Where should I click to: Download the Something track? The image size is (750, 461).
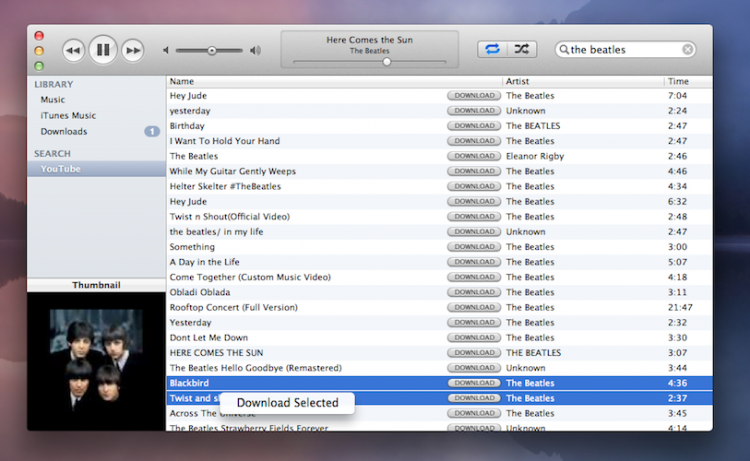(474, 247)
